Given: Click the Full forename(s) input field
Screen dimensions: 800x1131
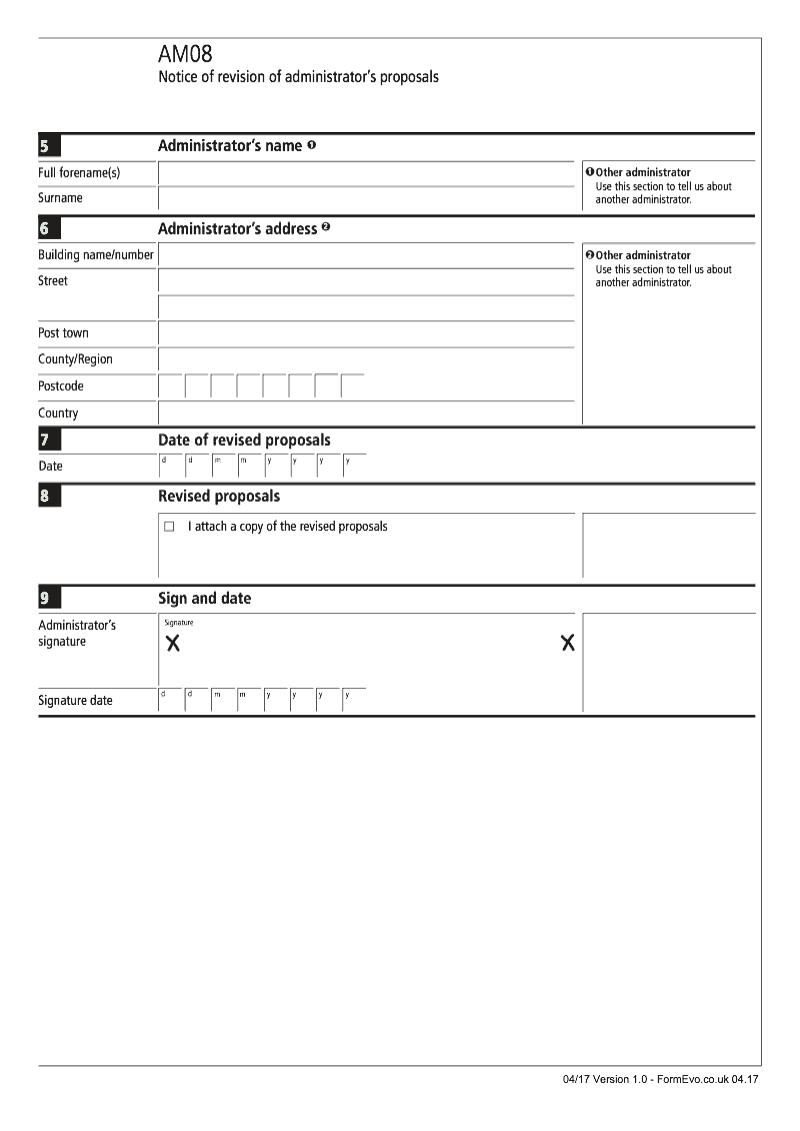Looking at the screenshot, I should [366, 174].
